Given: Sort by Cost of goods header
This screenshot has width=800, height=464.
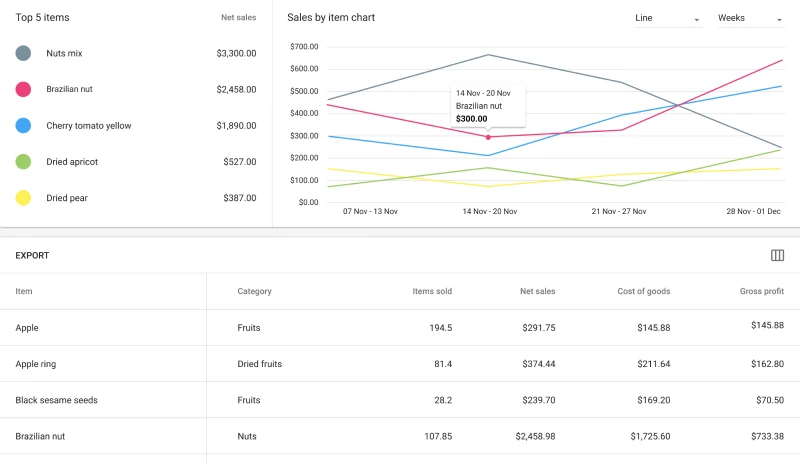Looking at the screenshot, I should (644, 291).
